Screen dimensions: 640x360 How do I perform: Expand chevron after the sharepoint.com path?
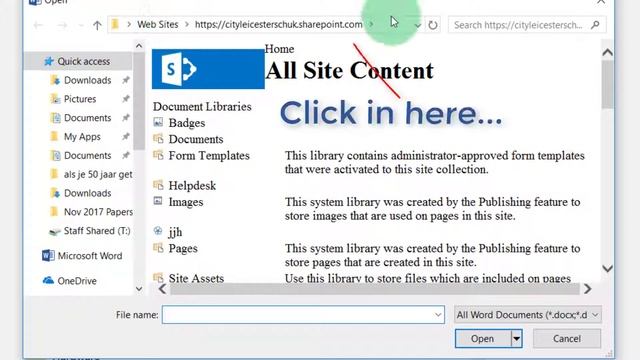371,24
